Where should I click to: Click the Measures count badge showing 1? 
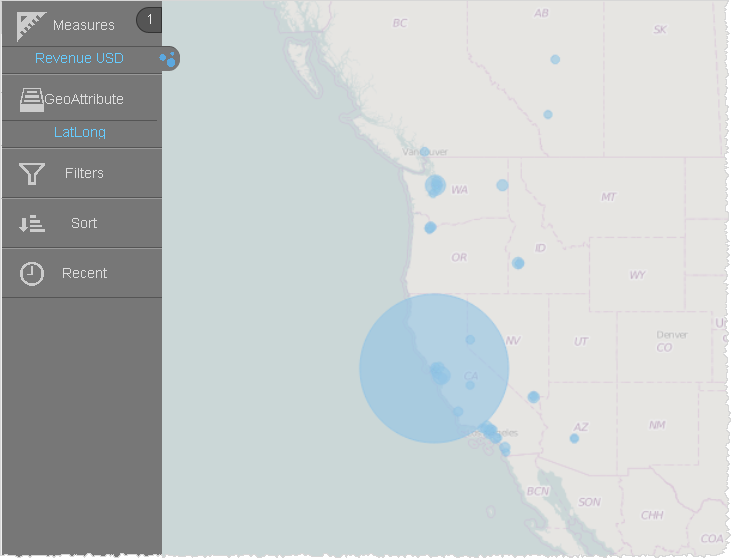point(149,20)
